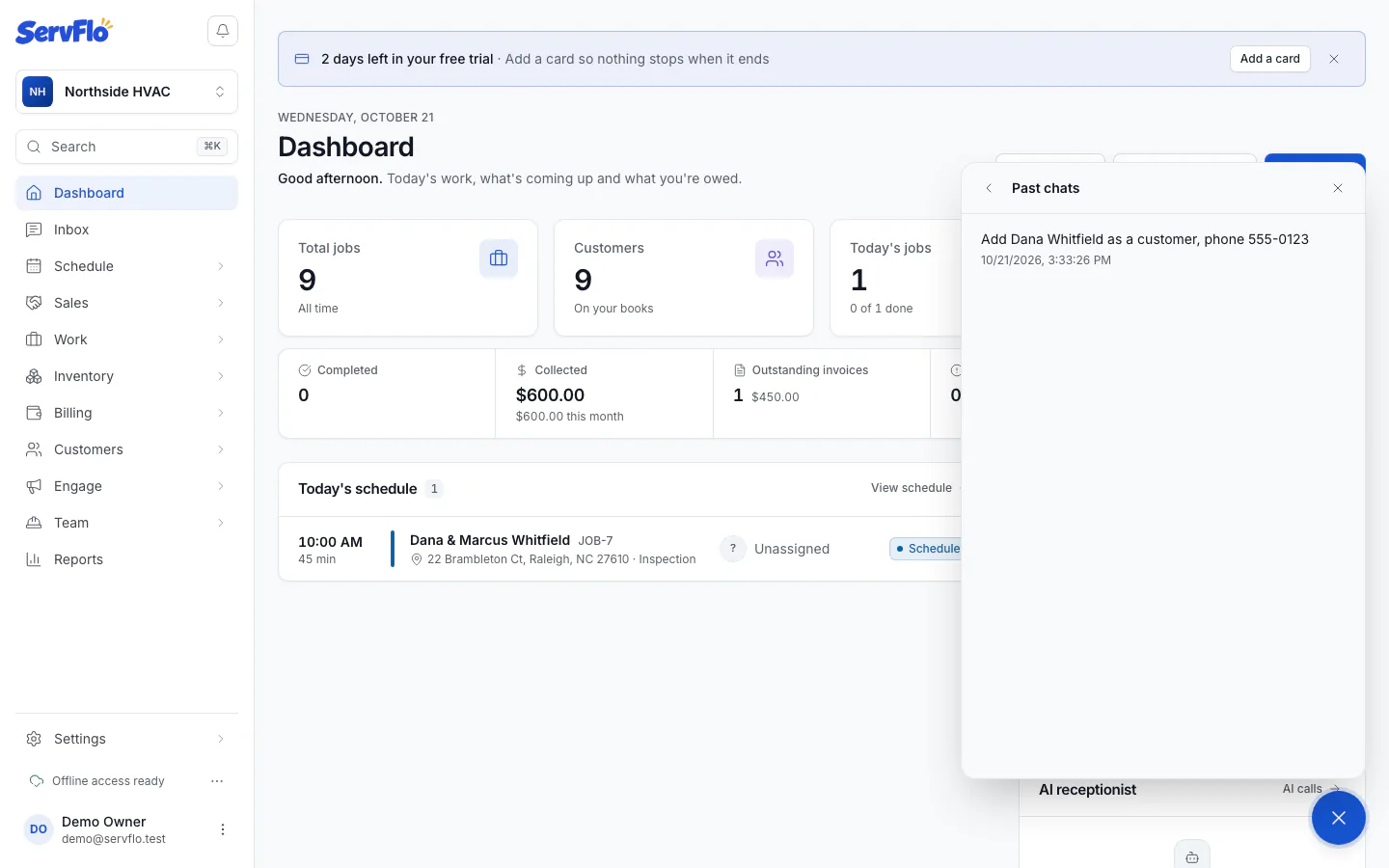The height and width of the screenshot is (868, 1389).
Task: Open Reports from the sidebar
Action: (x=126, y=559)
